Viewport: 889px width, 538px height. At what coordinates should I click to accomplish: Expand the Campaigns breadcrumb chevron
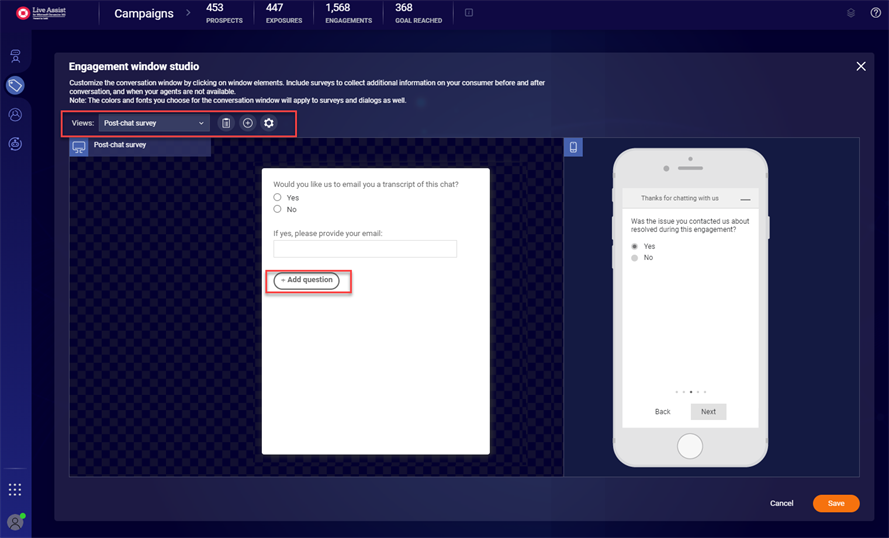[187, 14]
